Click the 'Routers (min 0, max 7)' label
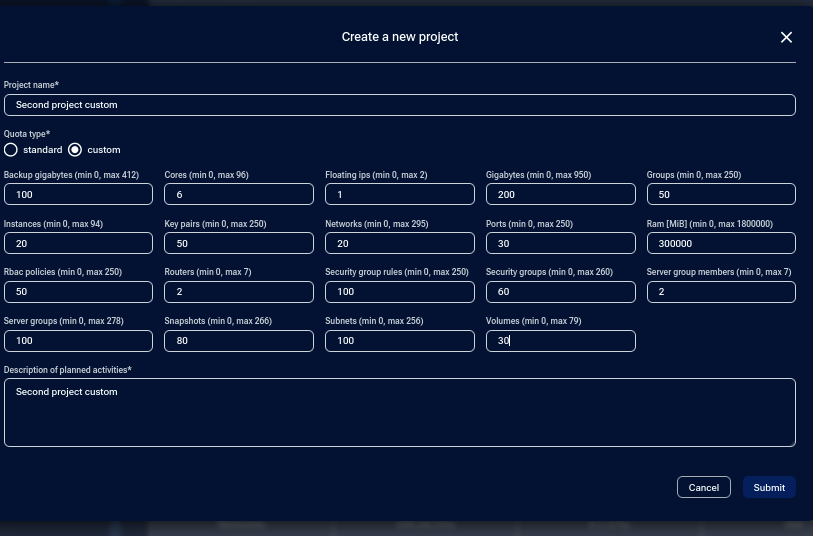The height and width of the screenshot is (536, 813). click(208, 272)
